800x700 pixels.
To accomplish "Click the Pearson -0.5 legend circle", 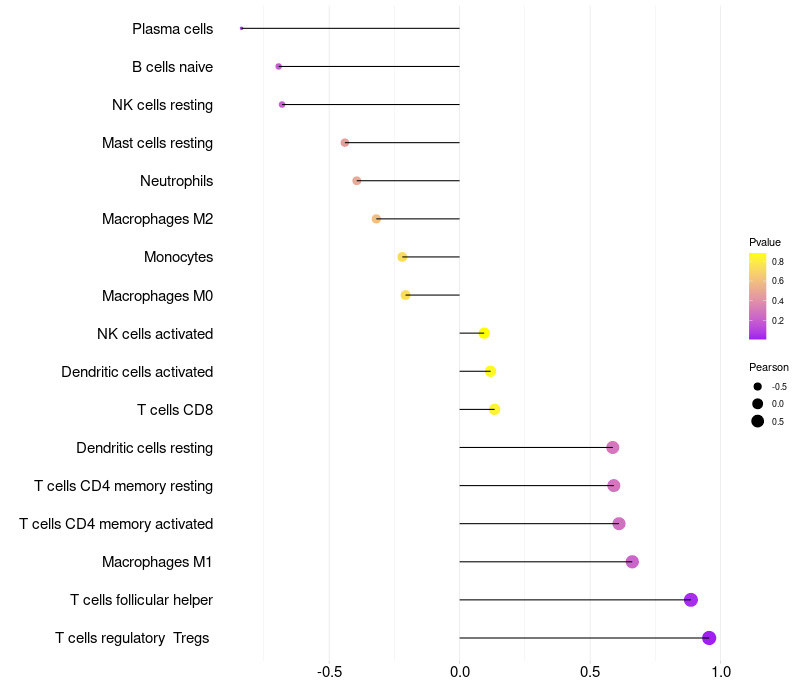I will (x=757, y=387).
